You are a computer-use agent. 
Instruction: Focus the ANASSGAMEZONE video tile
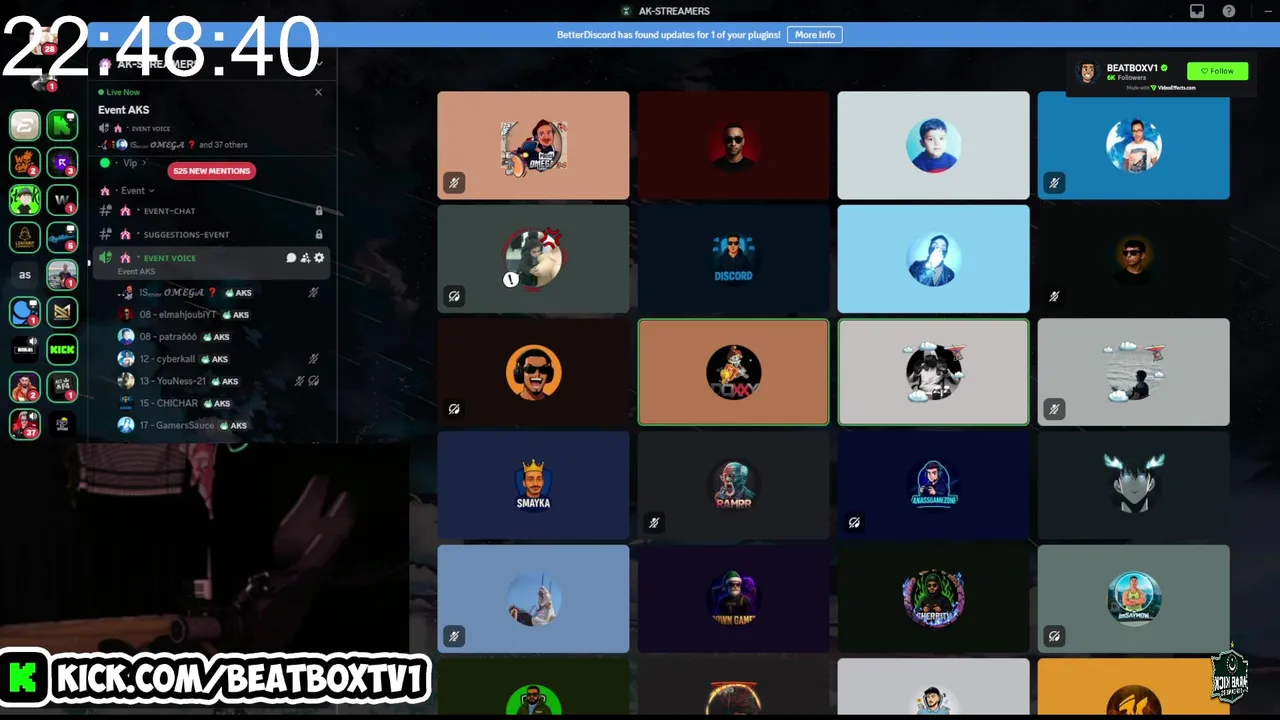click(x=933, y=485)
